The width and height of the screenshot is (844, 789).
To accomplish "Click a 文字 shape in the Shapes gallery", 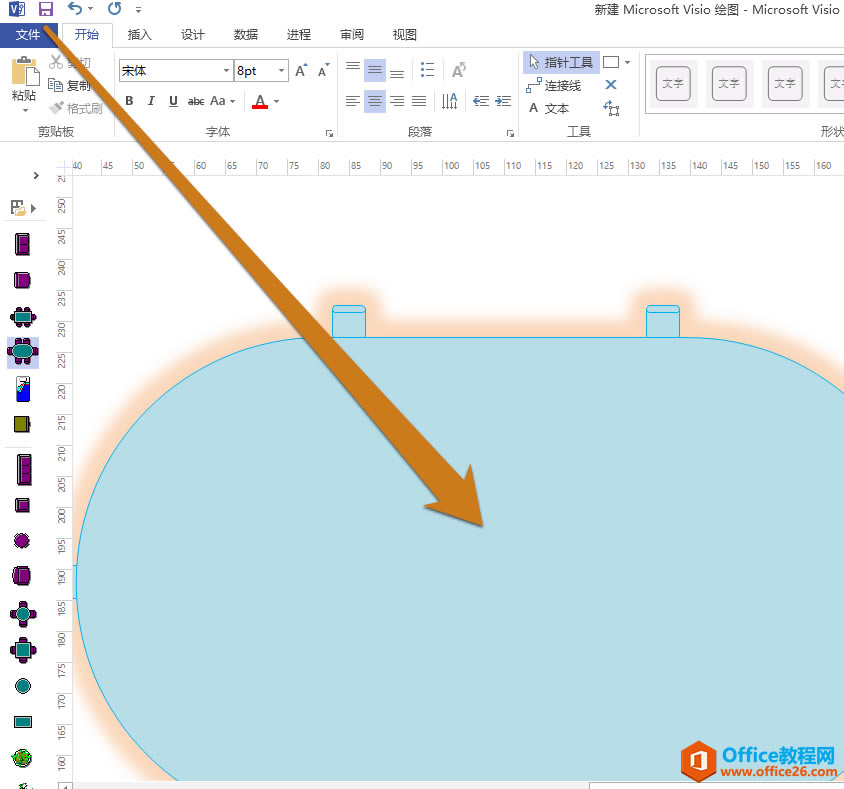I will [x=673, y=84].
